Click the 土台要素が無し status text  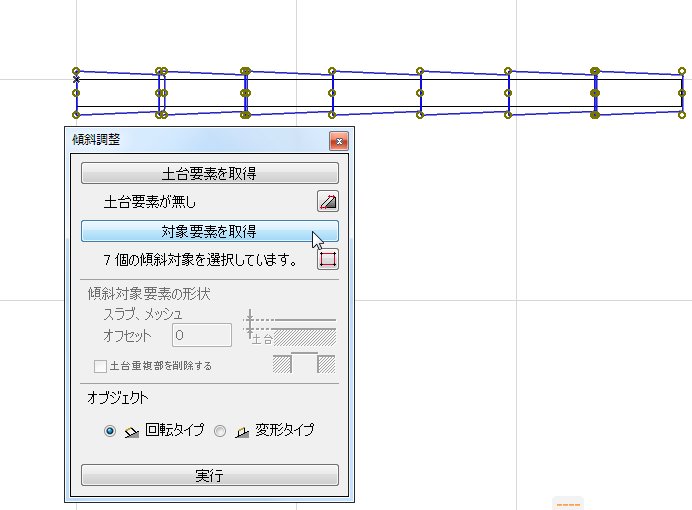(x=149, y=202)
